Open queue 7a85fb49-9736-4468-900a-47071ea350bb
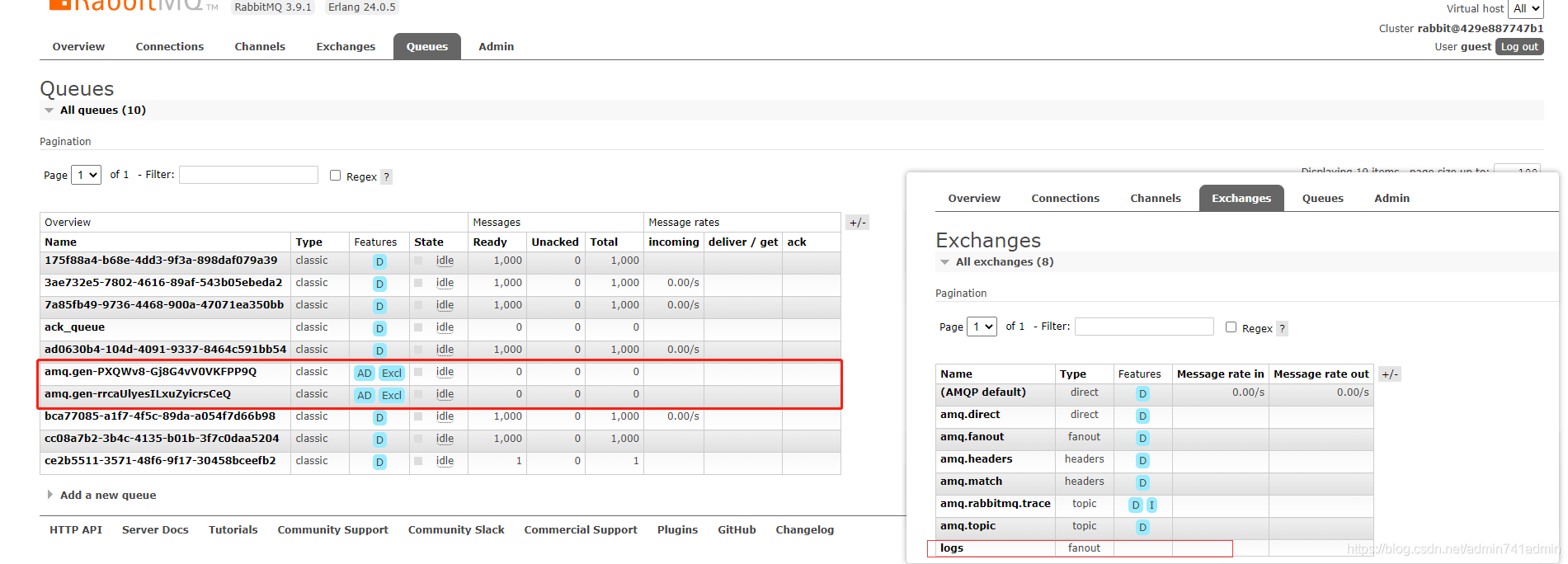 pyautogui.click(x=164, y=305)
